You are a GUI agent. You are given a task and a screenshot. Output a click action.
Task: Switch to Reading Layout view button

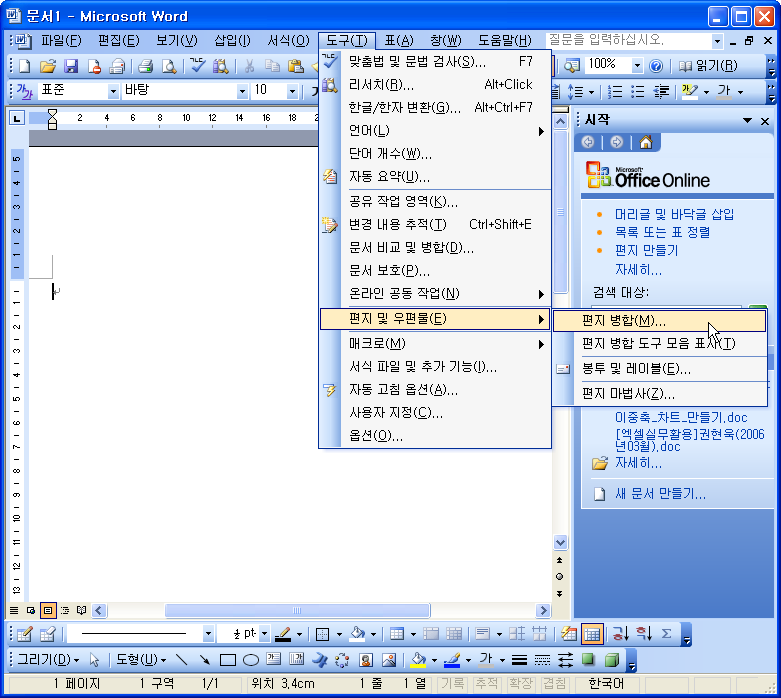(x=82, y=610)
